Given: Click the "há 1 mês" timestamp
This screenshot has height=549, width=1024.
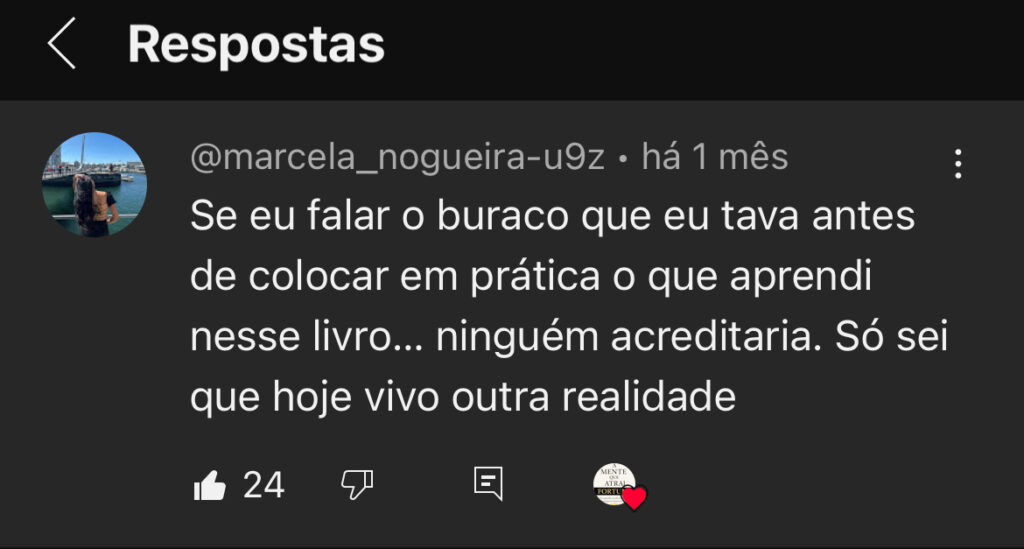Looking at the screenshot, I should pyautogui.click(x=714, y=157).
